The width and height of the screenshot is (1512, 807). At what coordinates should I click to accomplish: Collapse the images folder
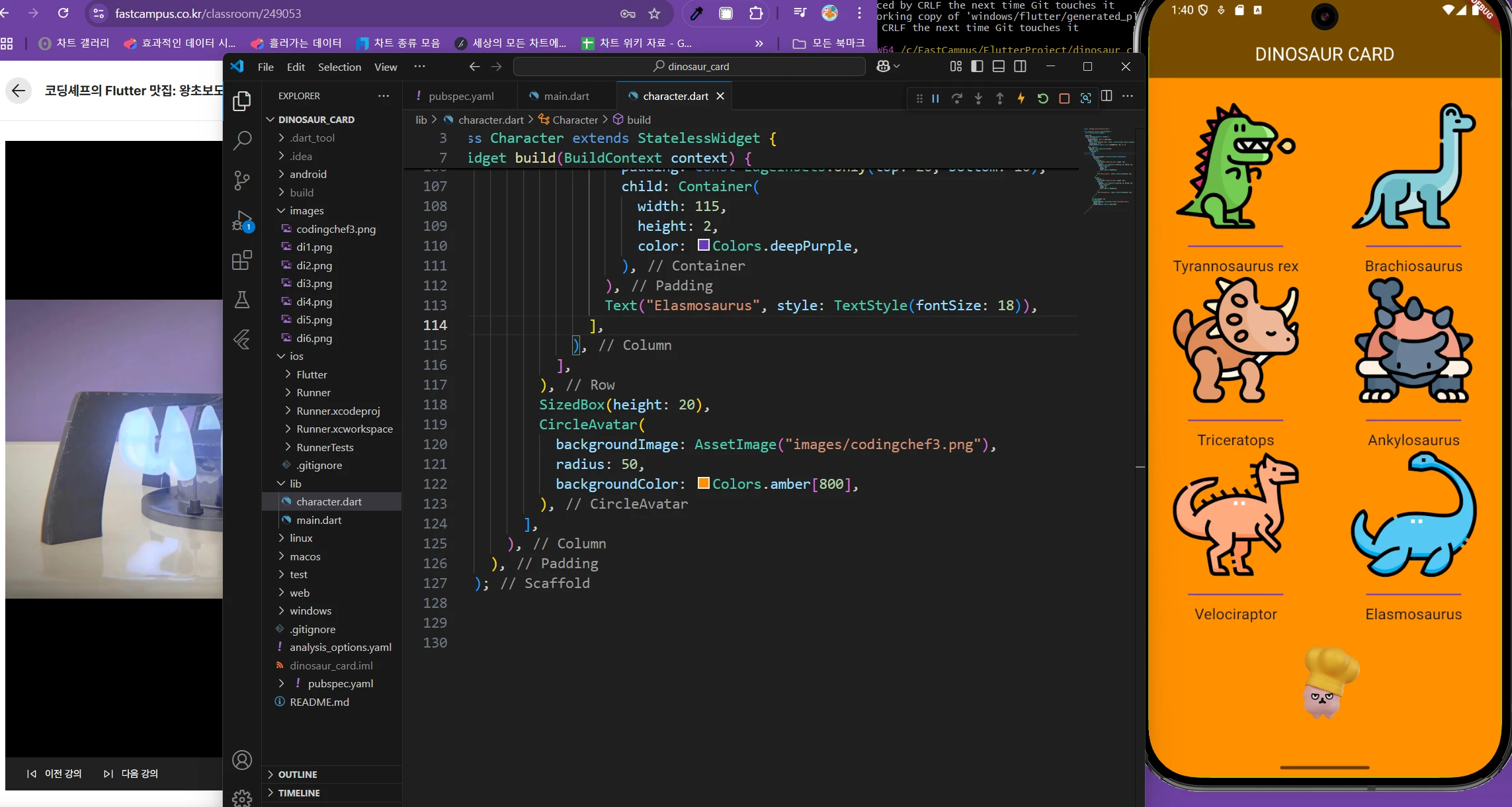(307, 210)
